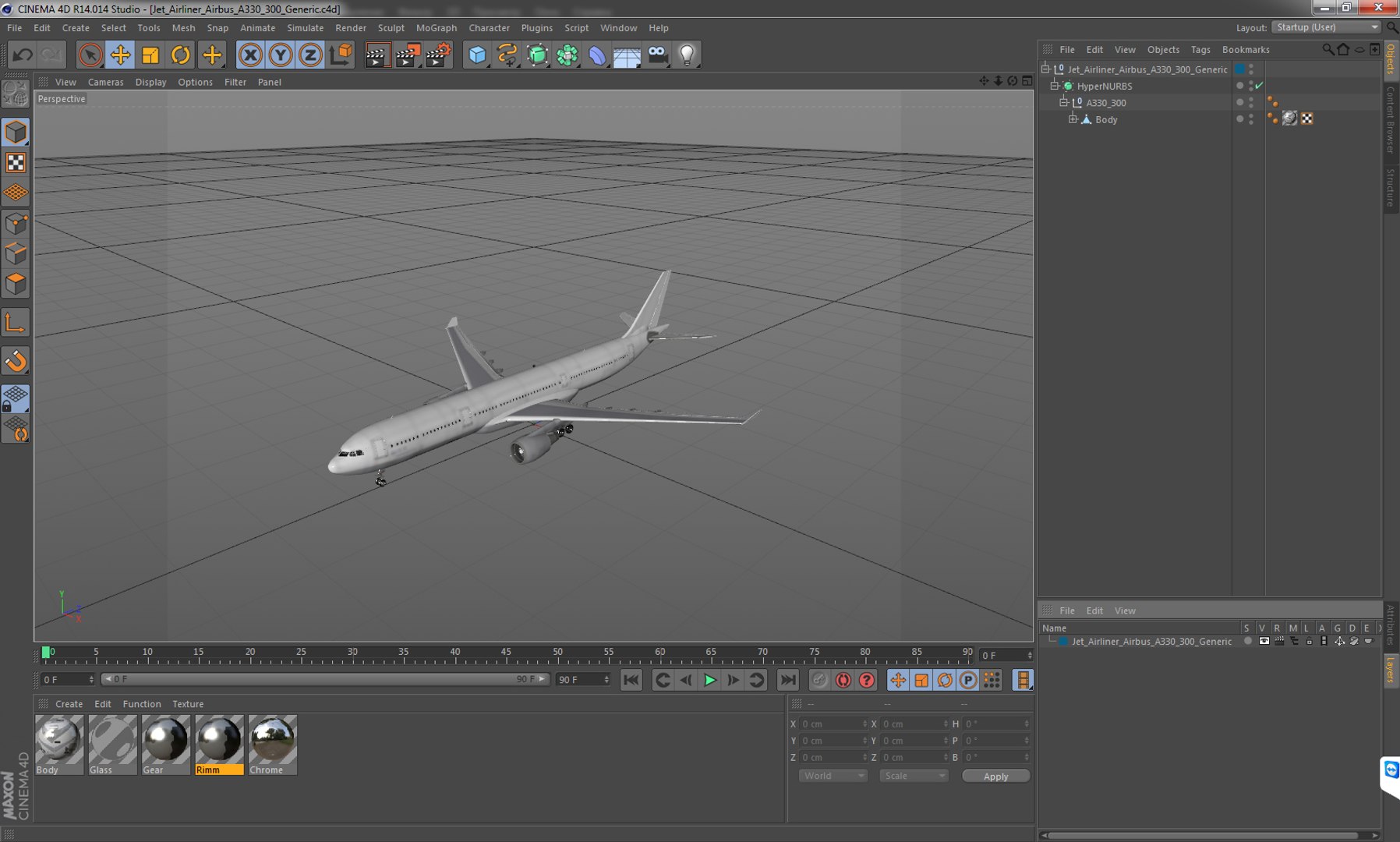1400x842 pixels.
Task: Click Make Editable icon in left palette
Action: point(16,94)
